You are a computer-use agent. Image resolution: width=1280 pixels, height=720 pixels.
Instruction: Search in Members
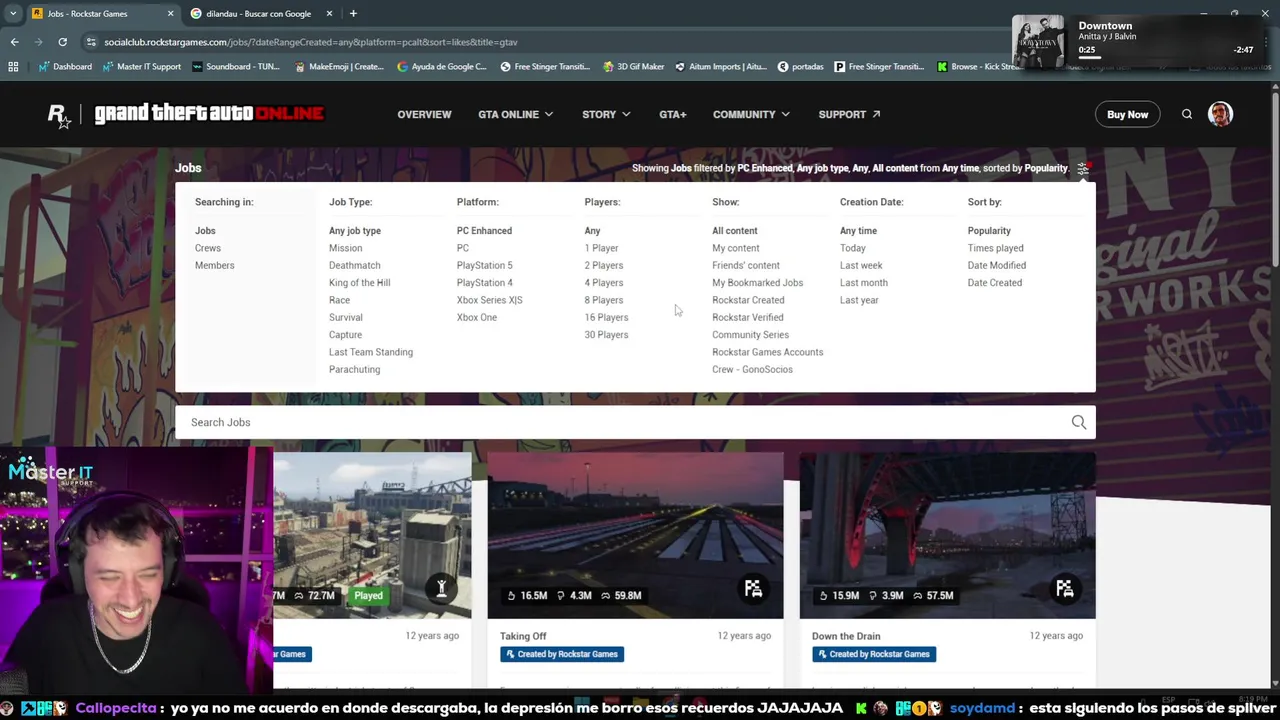(x=214, y=265)
